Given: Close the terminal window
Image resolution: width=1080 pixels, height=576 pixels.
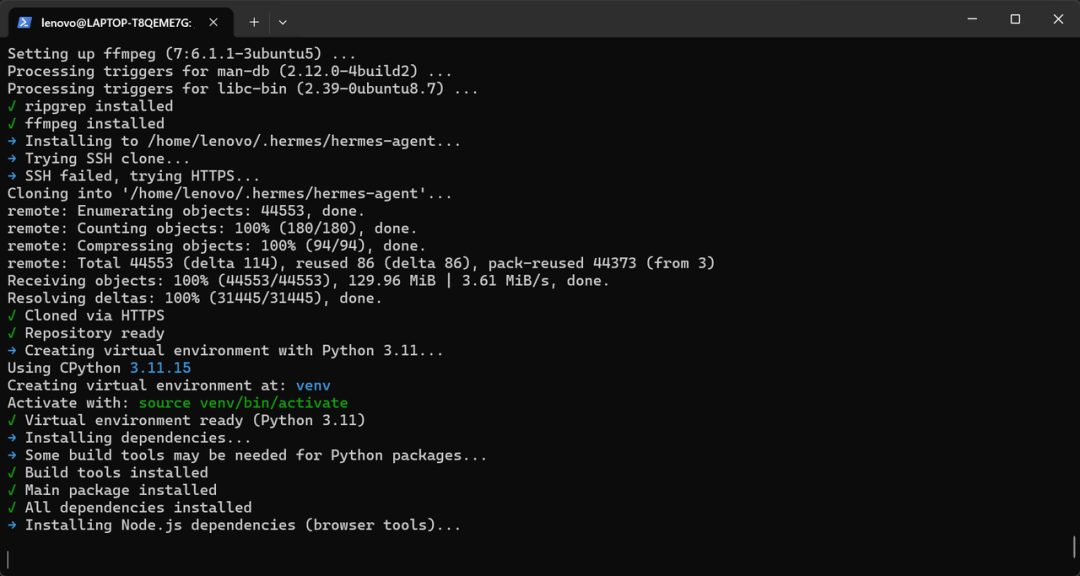Looking at the screenshot, I should pos(1059,19).
